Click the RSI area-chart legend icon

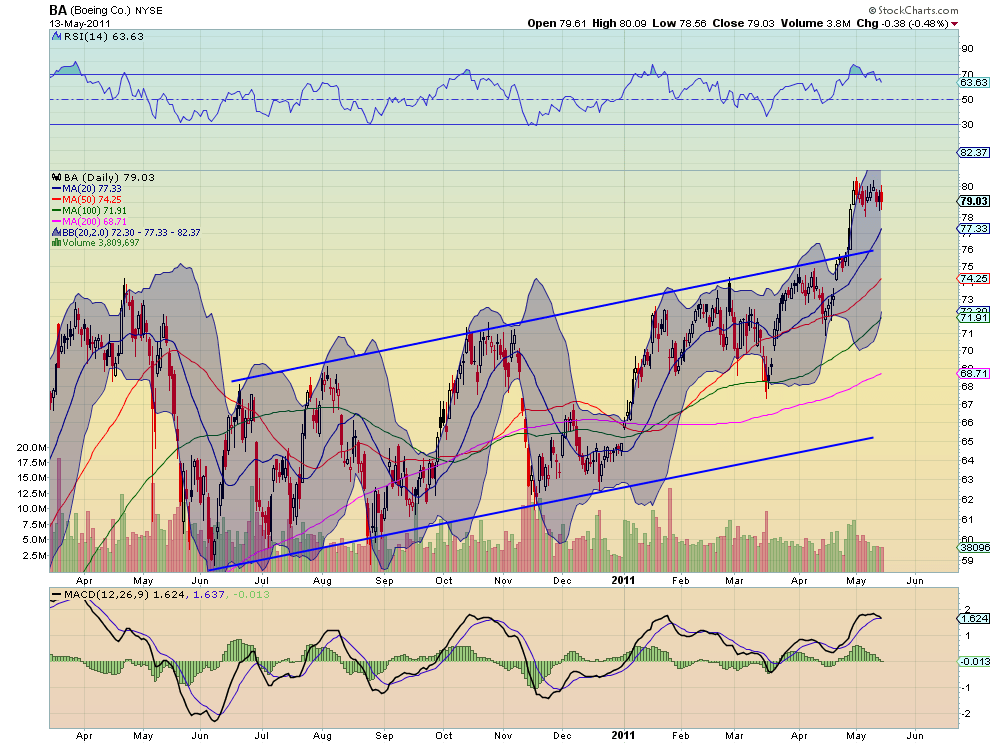(56, 37)
